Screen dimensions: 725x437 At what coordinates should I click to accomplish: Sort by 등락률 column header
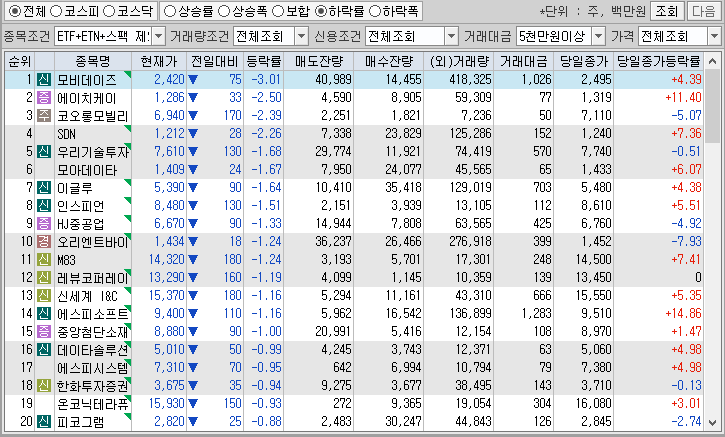pyautogui.click(x=264, y=61)
